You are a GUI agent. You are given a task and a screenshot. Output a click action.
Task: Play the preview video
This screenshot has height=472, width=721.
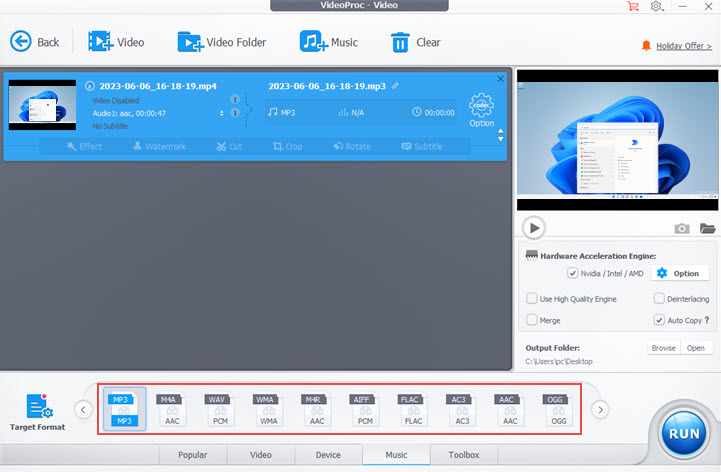(534, 228)
